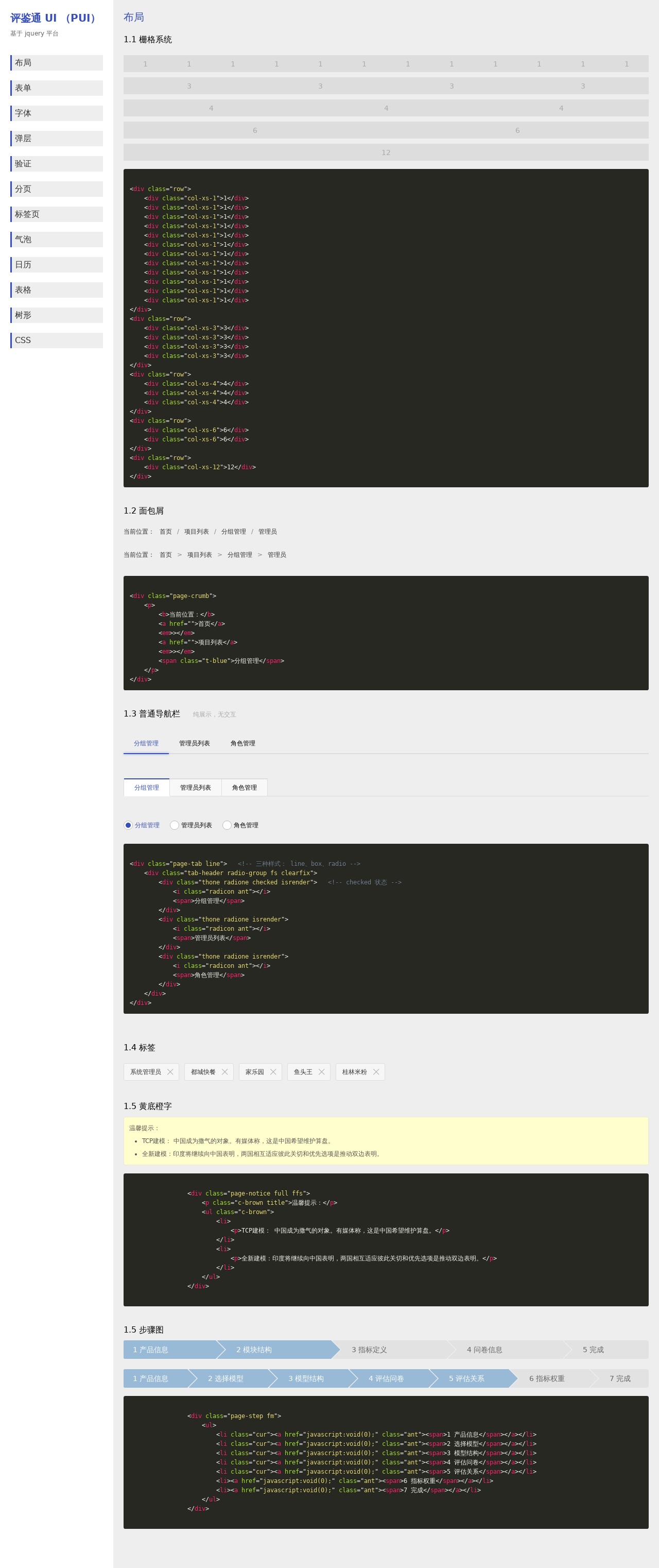Click the 纯展示，无交互 hint text

[214, 714]
